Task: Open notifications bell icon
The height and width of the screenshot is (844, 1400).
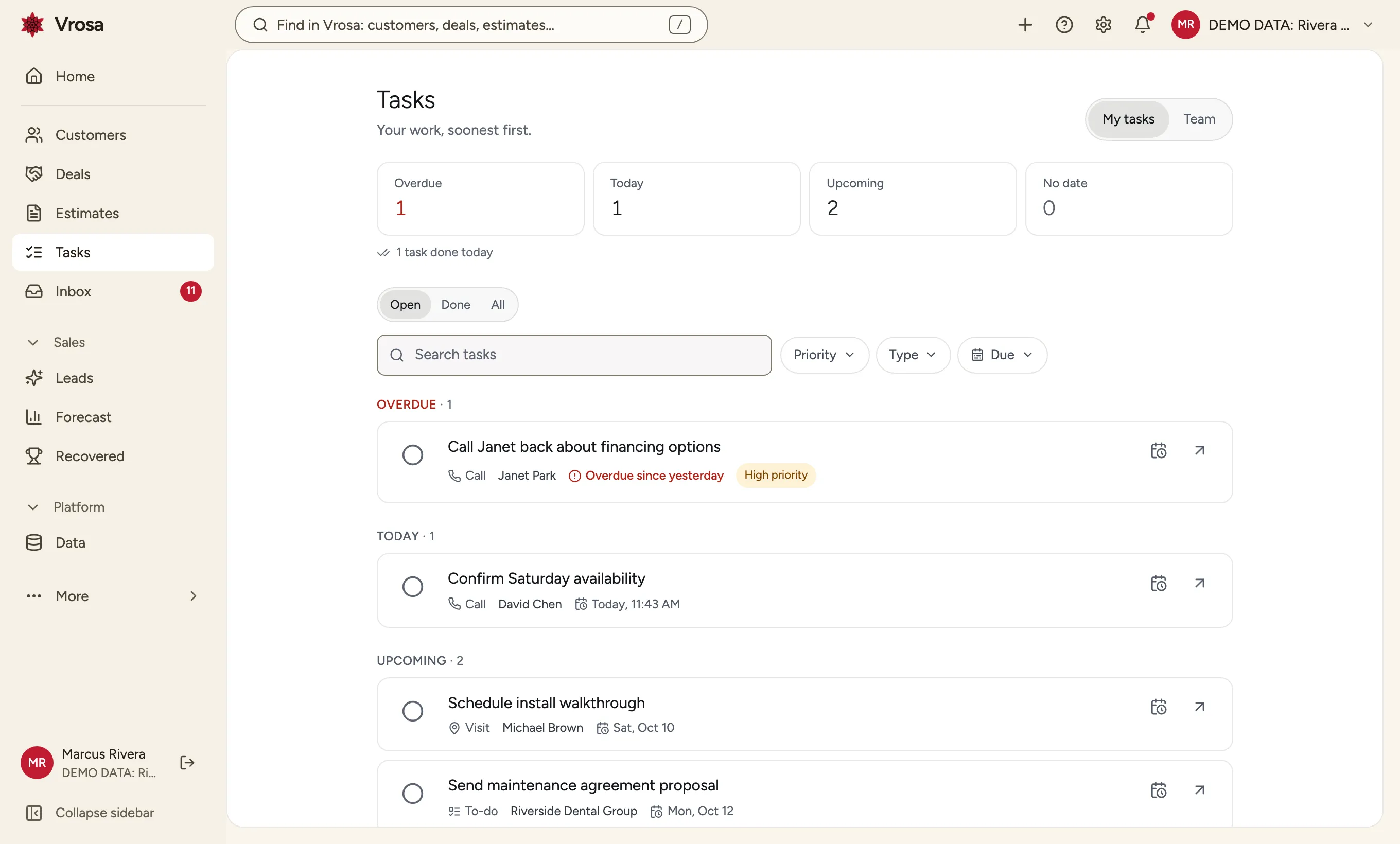Action: pyautogui.click(x=1143, y=25)
